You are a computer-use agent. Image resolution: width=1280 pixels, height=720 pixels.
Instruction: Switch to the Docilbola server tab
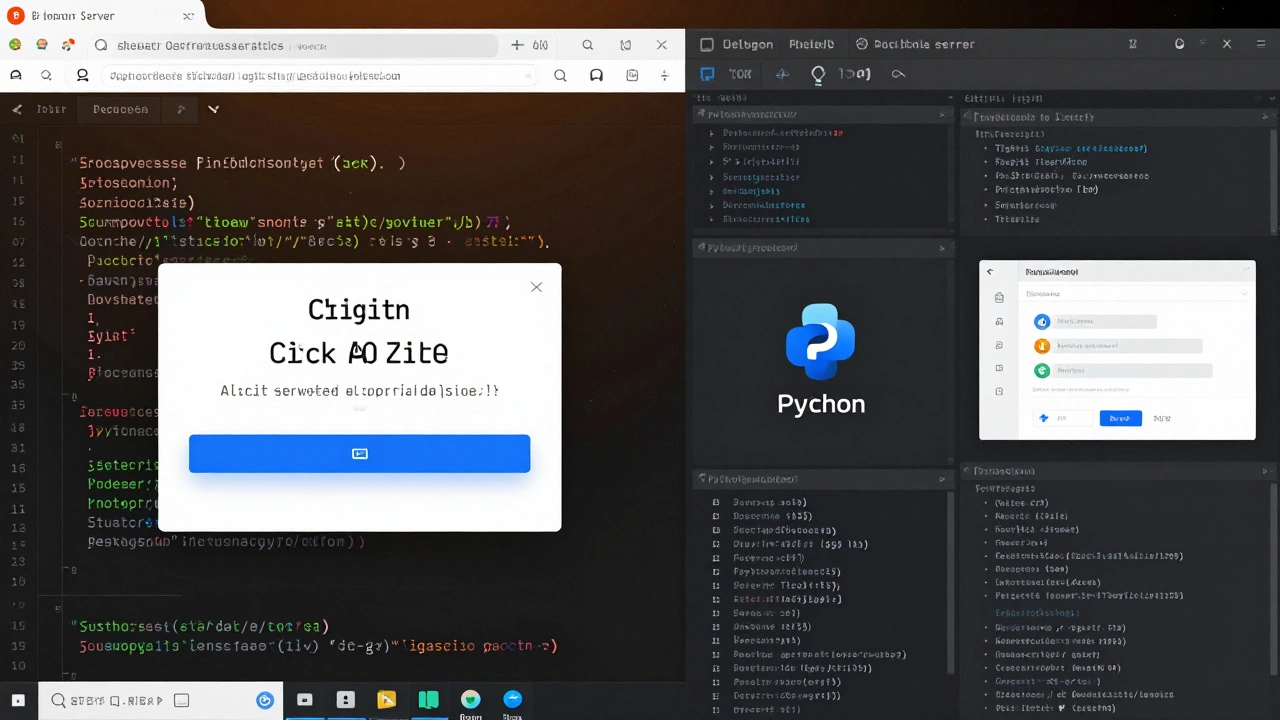(914, 43)
